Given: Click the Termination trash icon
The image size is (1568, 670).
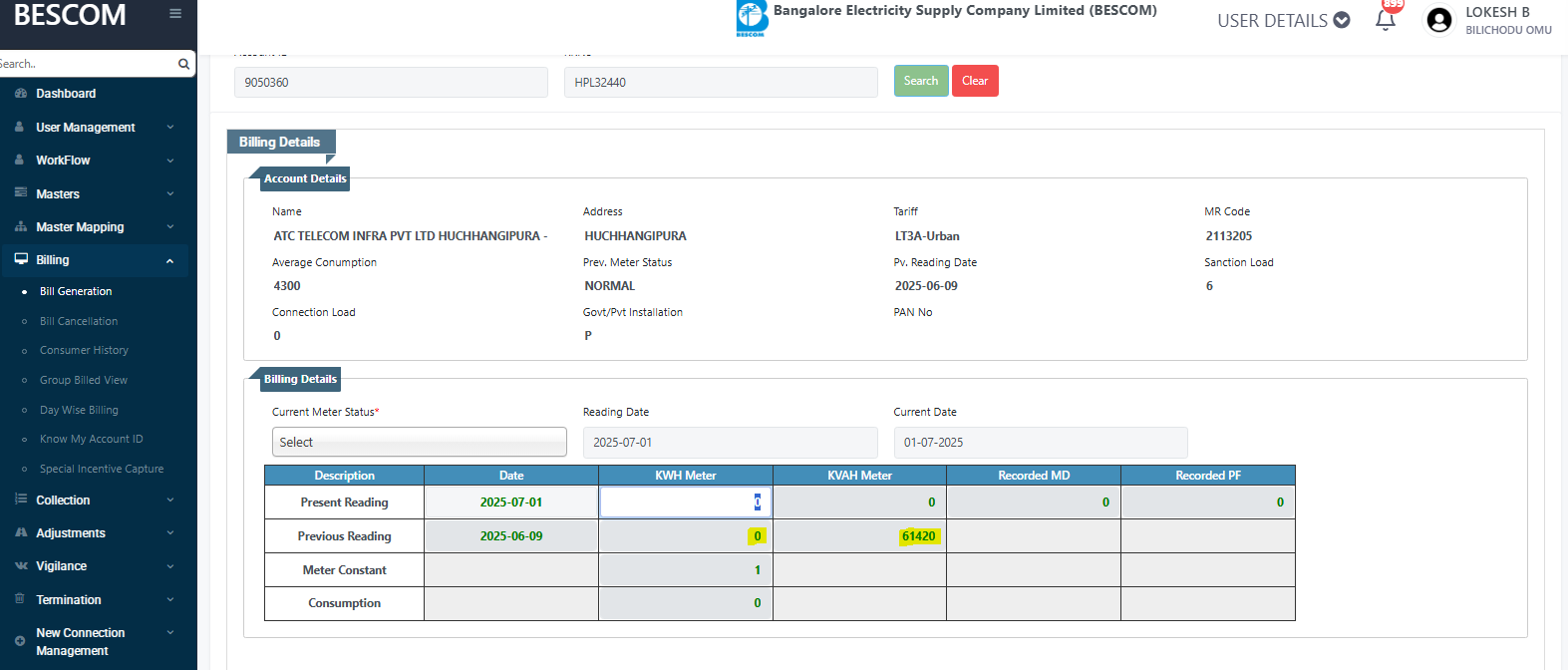Looking at the screenshot, I should [19, 598].
